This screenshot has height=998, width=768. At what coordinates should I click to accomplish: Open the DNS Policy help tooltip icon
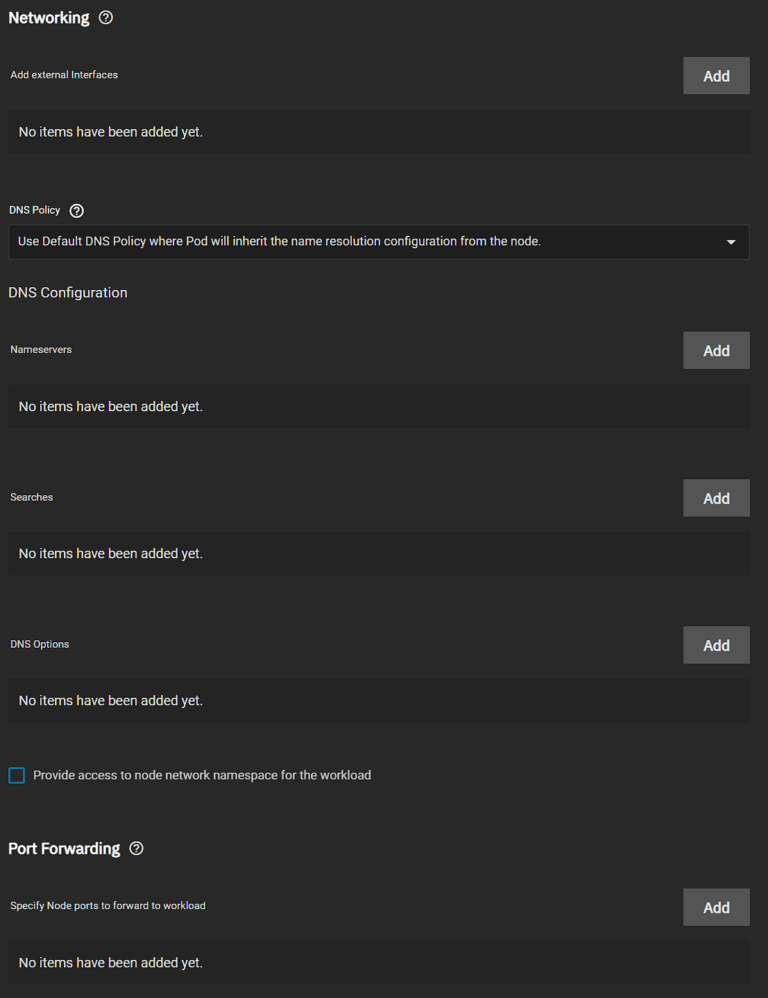click(x=77, y=211)
